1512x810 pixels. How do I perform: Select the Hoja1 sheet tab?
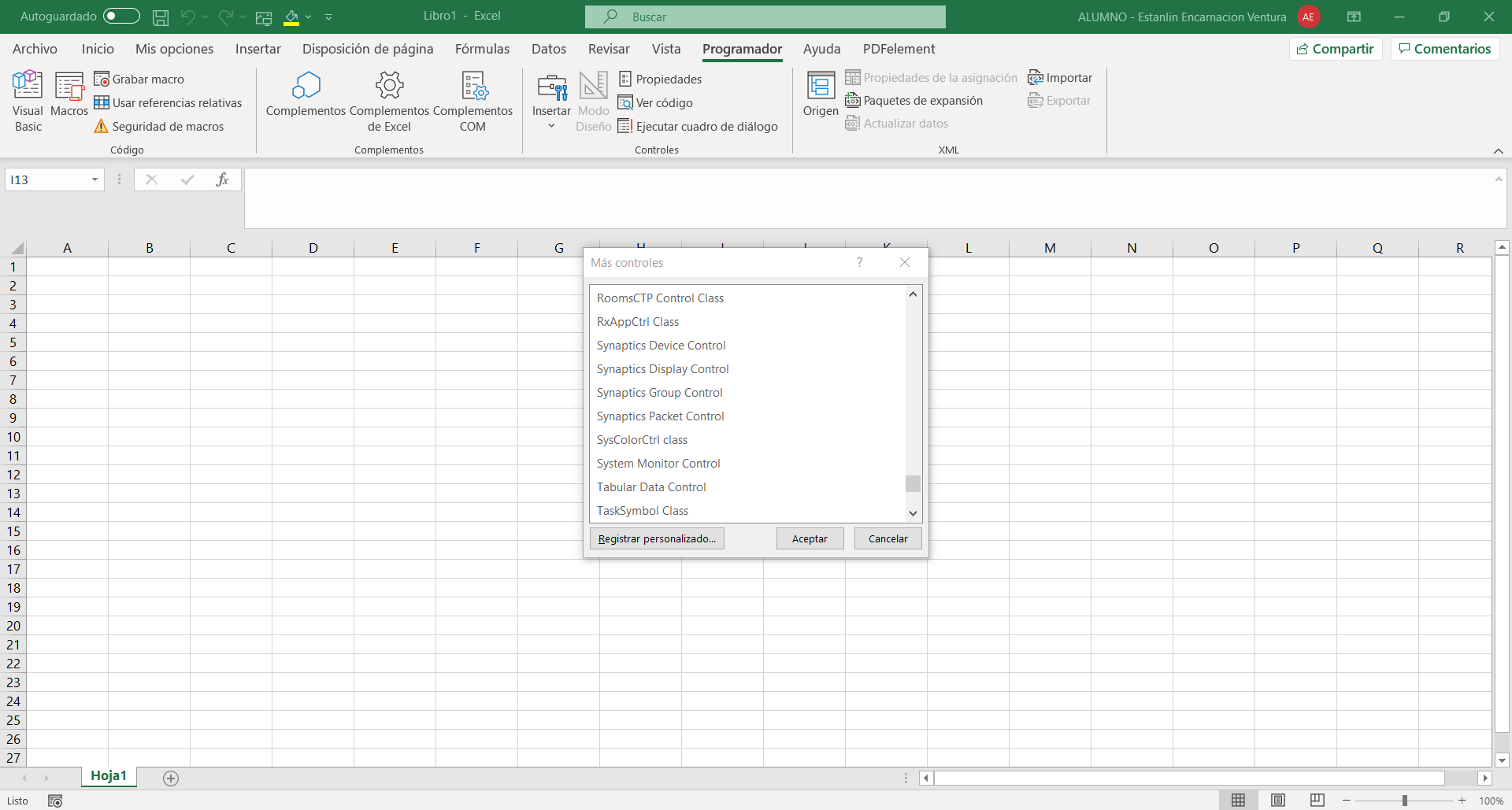click(x=109, y=776)
